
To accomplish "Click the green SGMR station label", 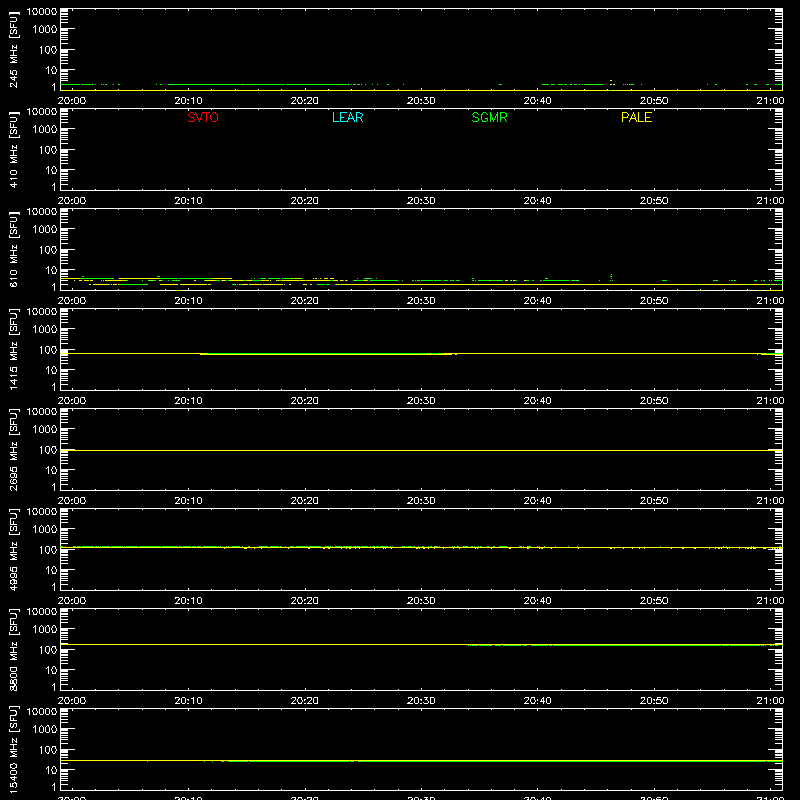I will [489, 117].
